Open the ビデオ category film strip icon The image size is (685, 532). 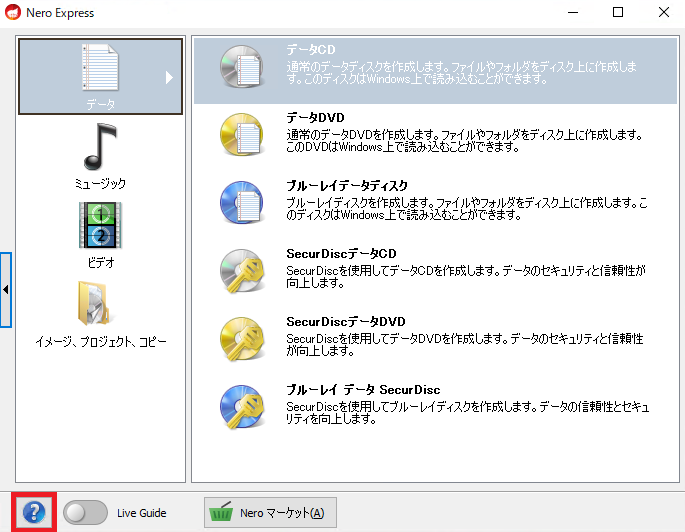[x=100, y=225]
